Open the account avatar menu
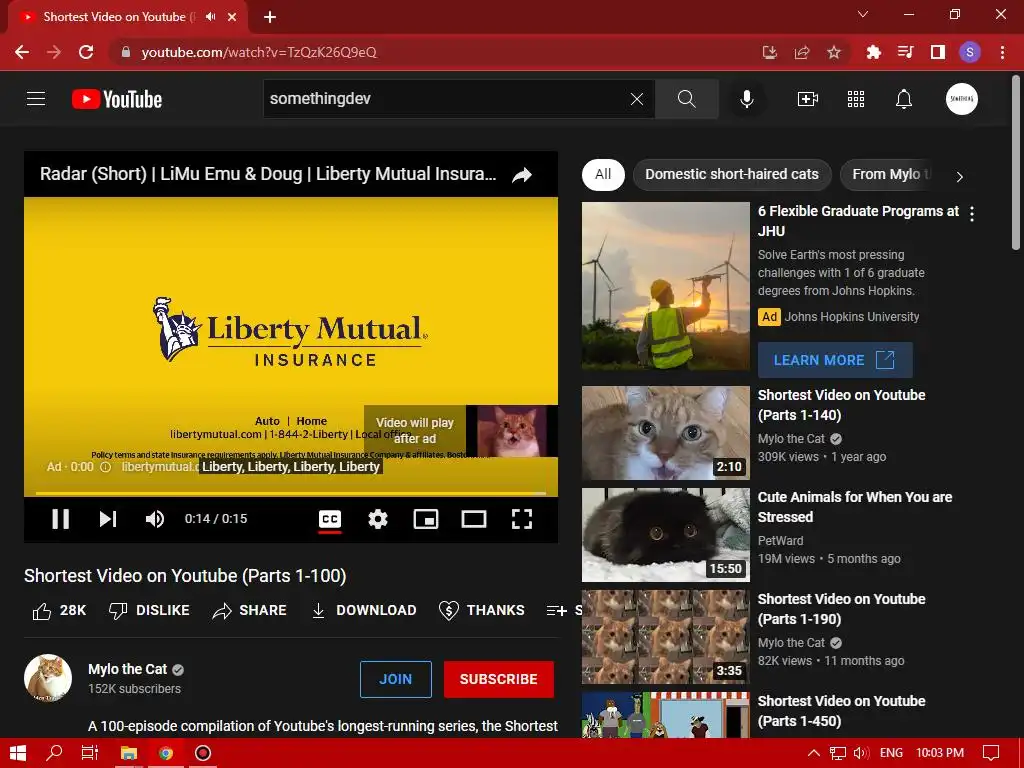This screenshot has width=1024, height=768. point(961,99)
